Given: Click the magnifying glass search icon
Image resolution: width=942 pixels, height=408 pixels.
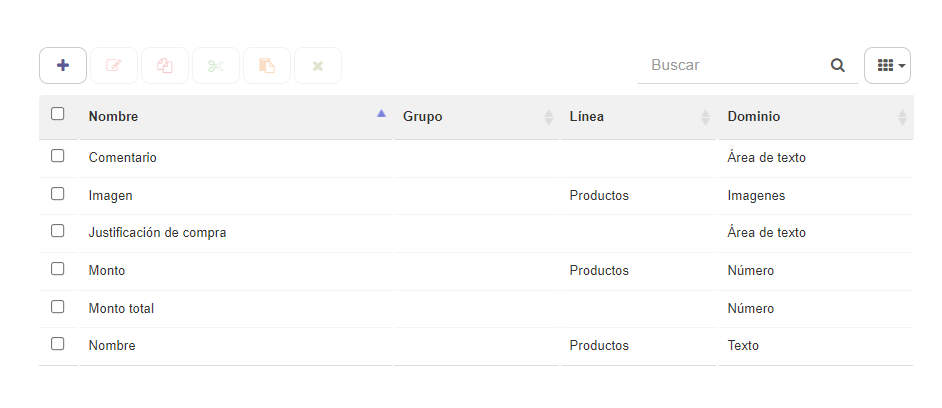Looking at the screenshot, I should [x=837, y=65].
